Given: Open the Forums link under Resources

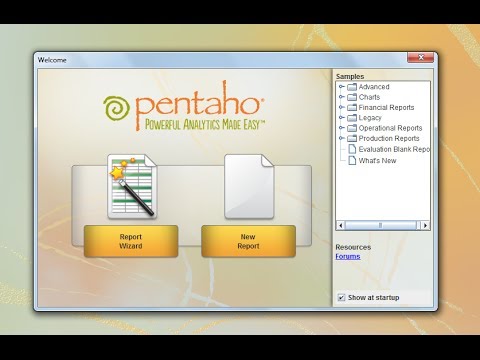Looking at the screenshot, I should 348,256.
